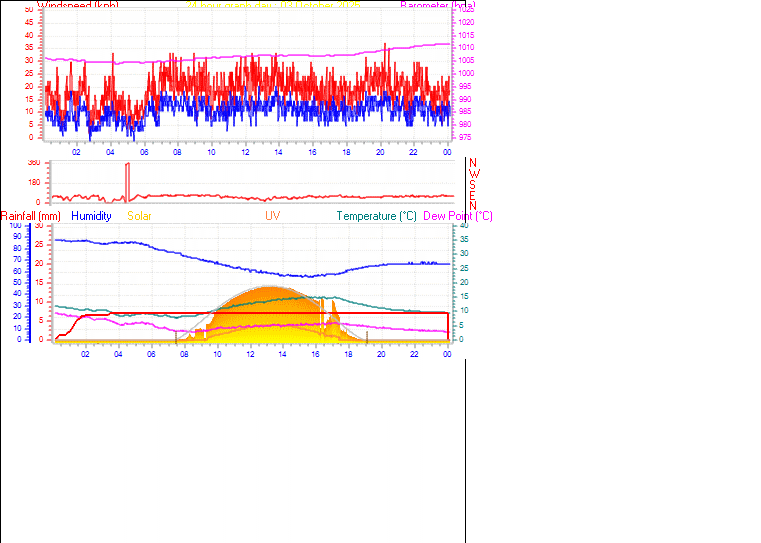Click the 02 hour label on wind graph
The height and width of the screenshot is (543, 761).
[76, 152]
